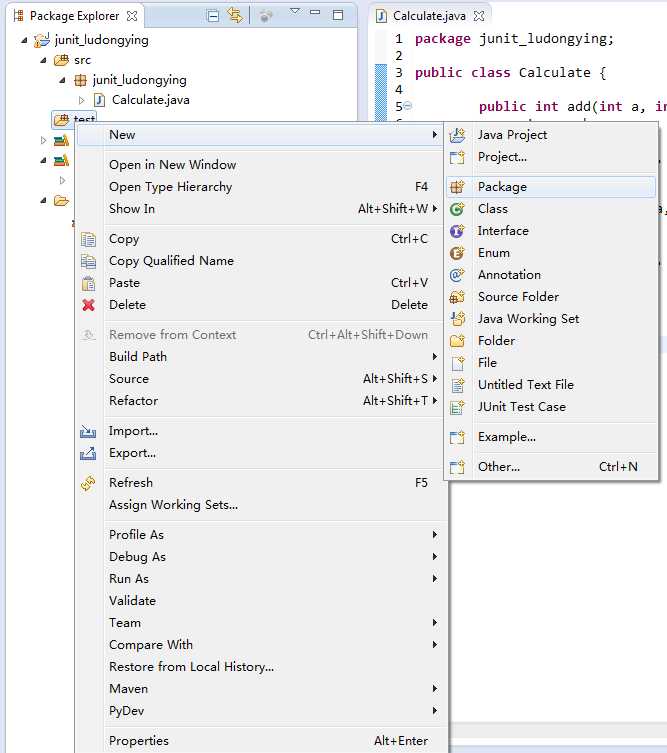
Task: Click the File icon in New submenu
Action: point(458,363)
